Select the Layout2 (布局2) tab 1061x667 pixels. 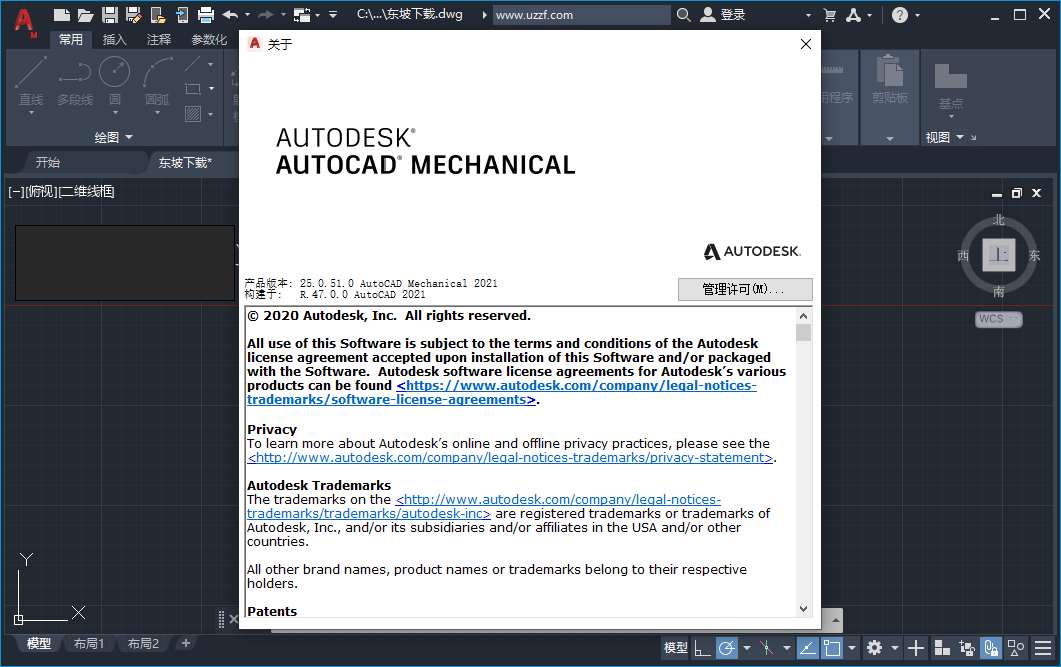tap(143, 643)
